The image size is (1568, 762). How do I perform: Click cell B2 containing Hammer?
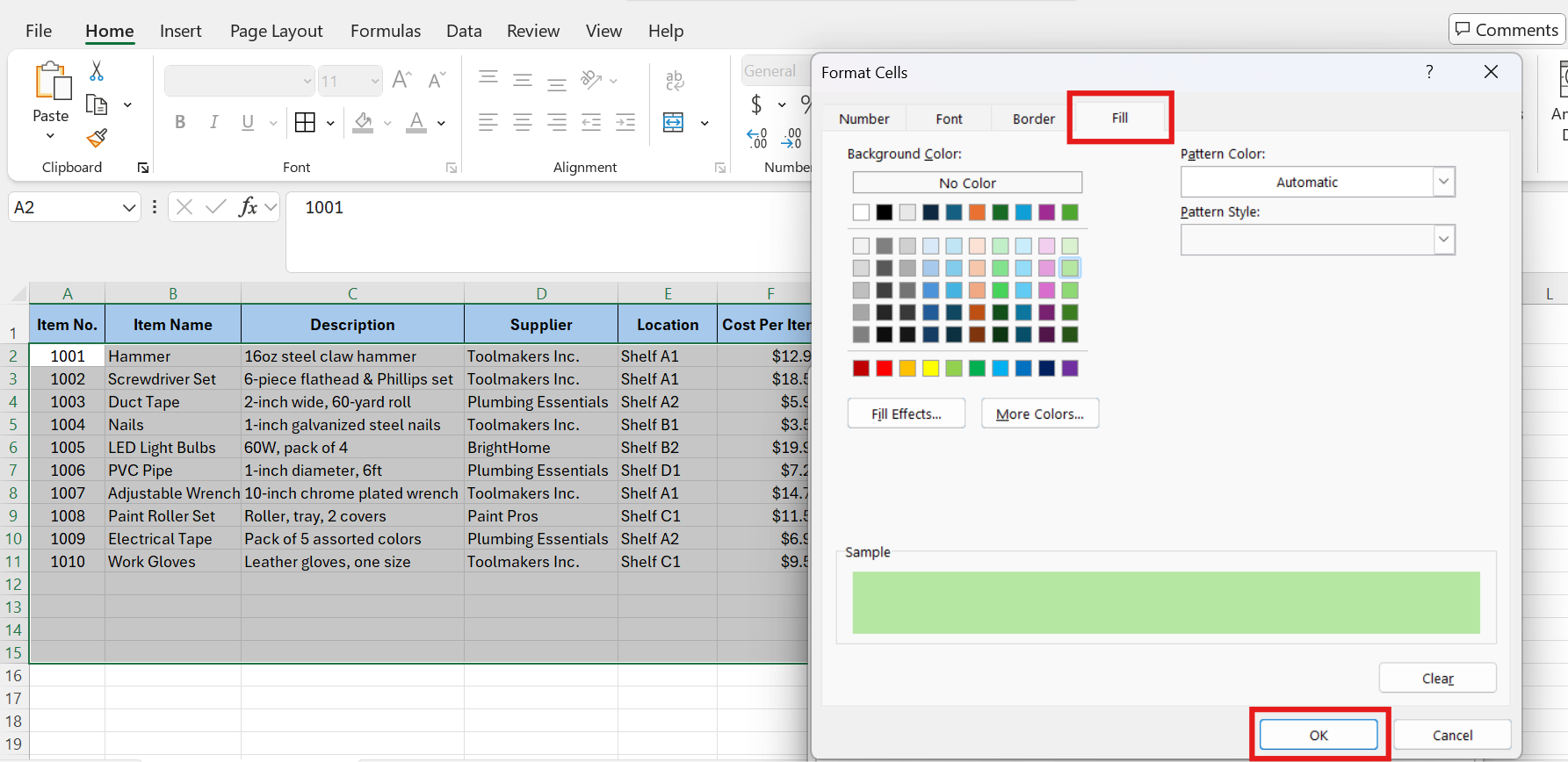[x=172, y=356]
